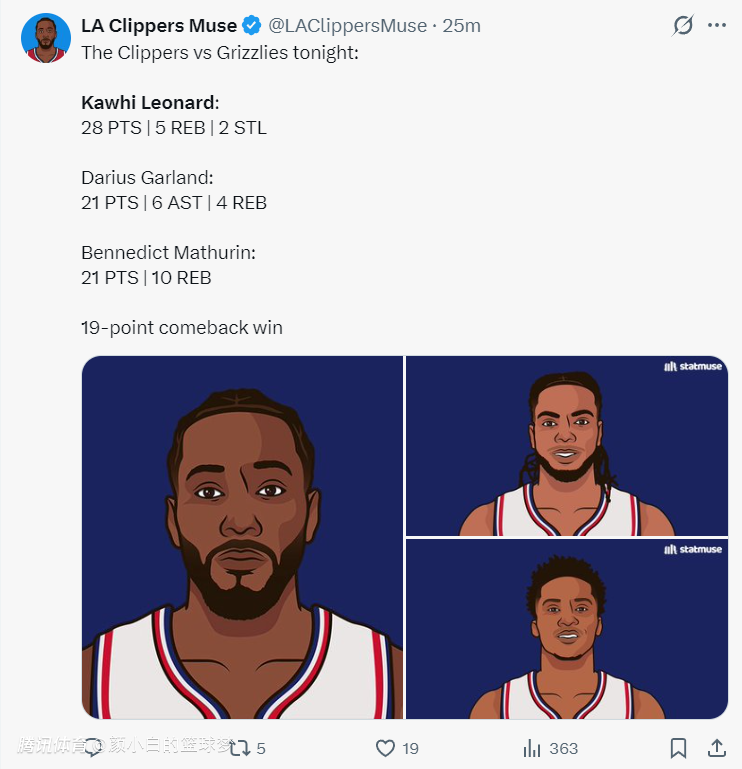Share the post using the upload arrow icon
The height and width of the screenshot is (769, 742).
click(716, 748)
